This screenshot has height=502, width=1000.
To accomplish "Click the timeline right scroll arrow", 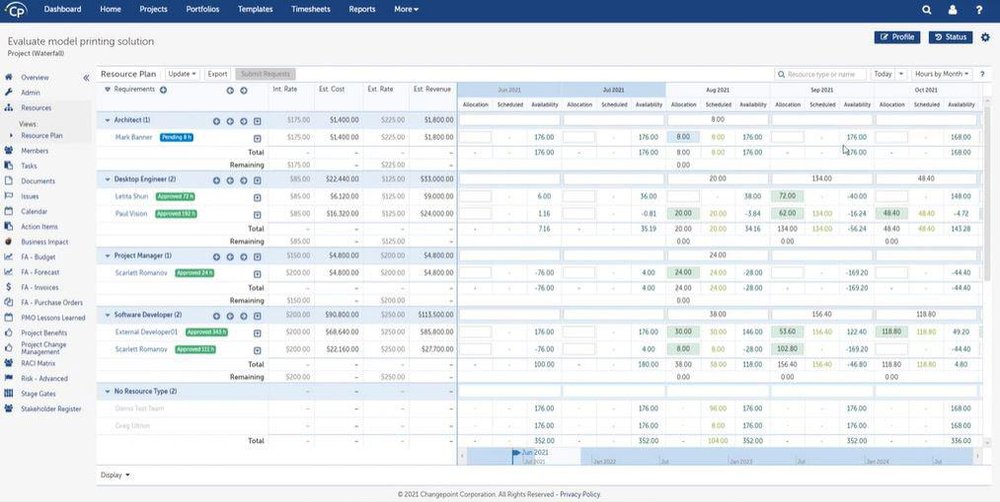I will (x=978, y=456).
